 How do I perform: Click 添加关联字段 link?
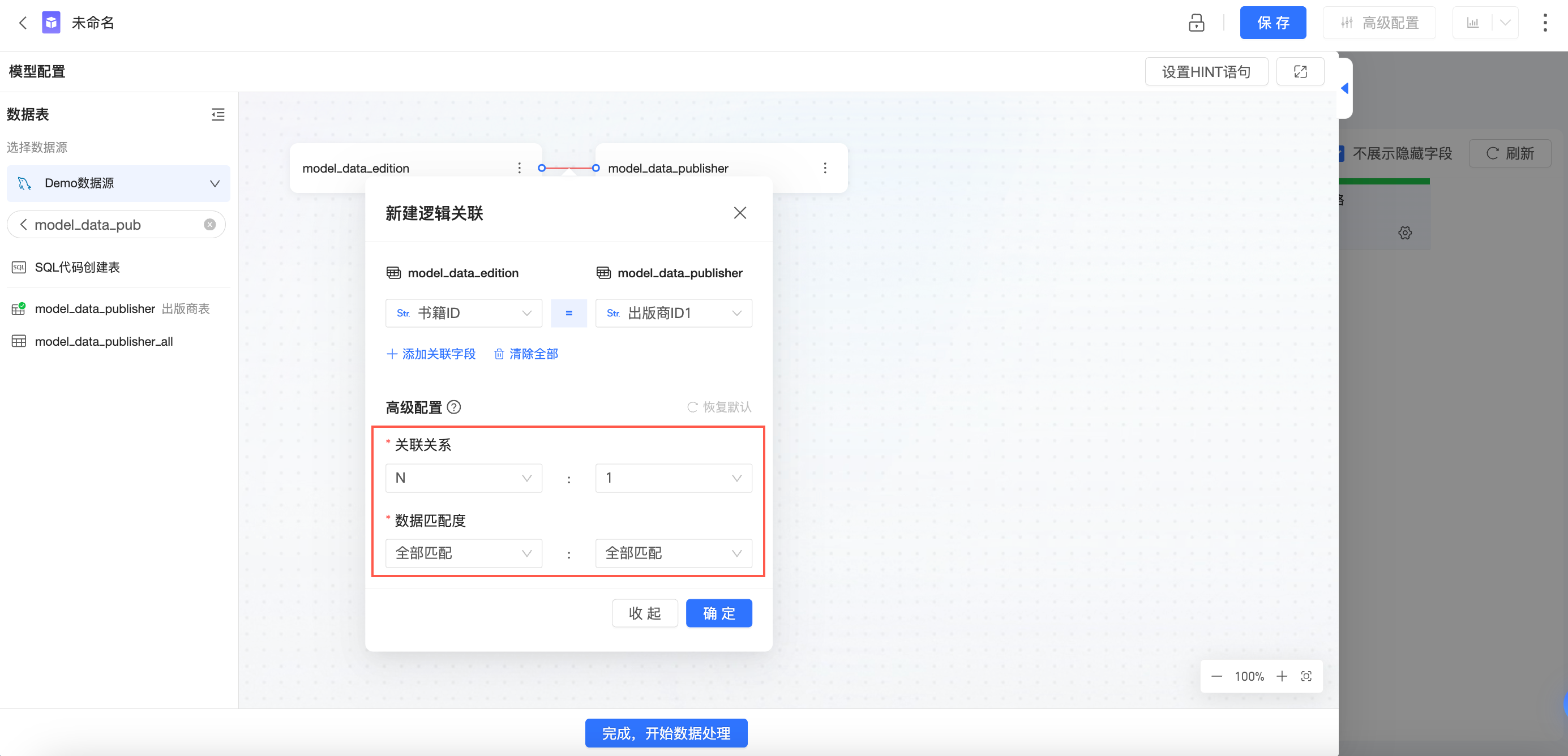pos(431,354)
